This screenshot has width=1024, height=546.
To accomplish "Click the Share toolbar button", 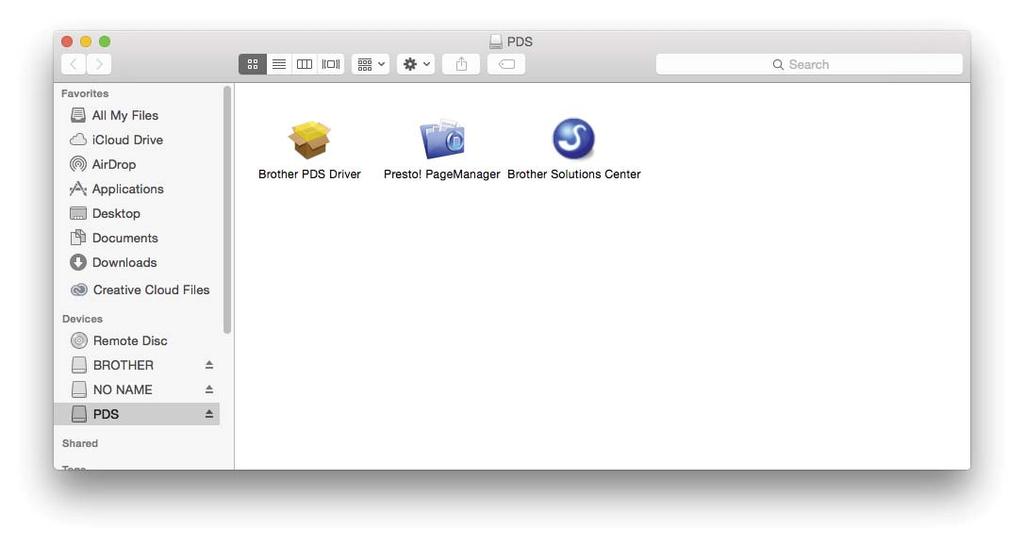I will [461, 64].
